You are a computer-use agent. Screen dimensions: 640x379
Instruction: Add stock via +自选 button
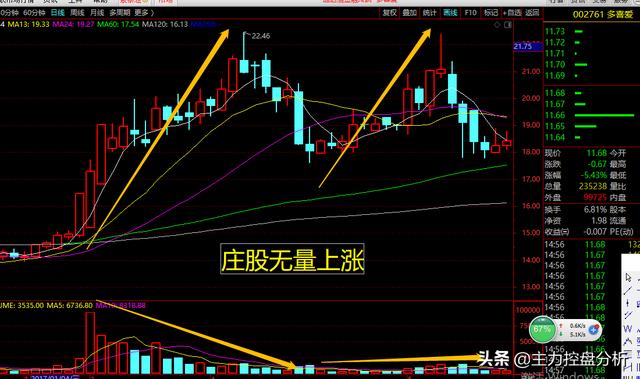coord(512,13)
